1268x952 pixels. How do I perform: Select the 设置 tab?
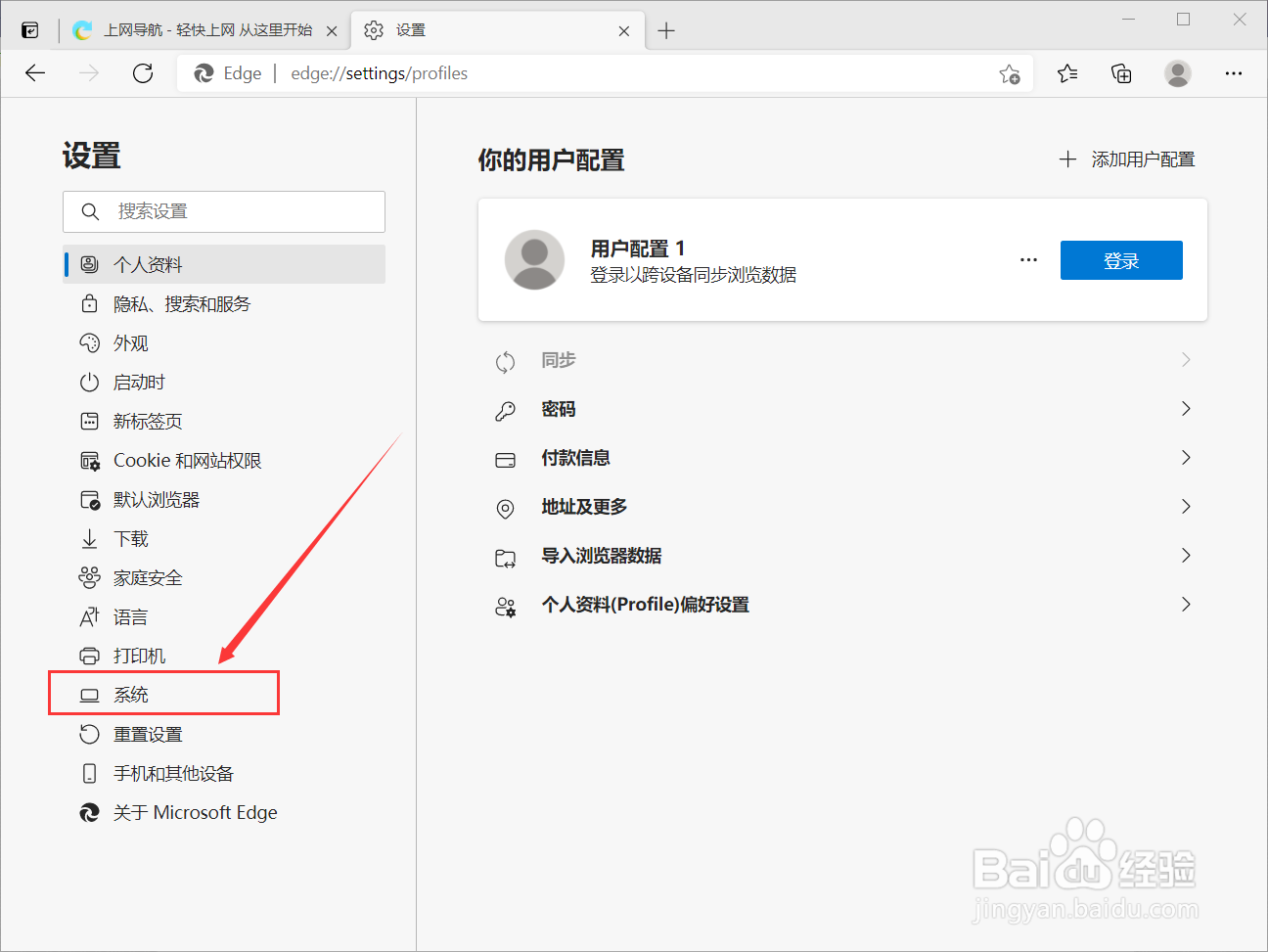click(x=497, y=30)
